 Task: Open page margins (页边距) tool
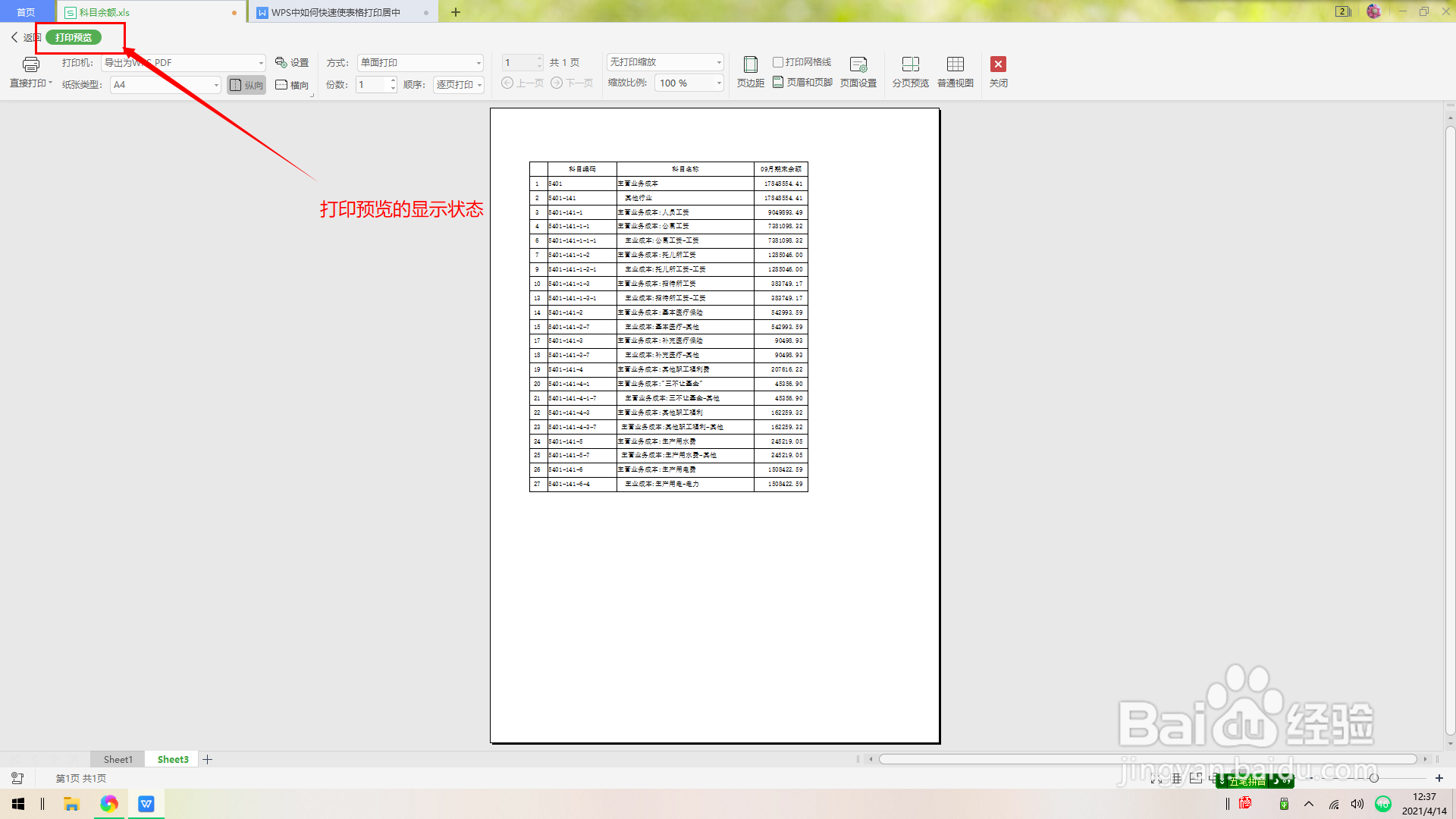(x=750, y=71)
